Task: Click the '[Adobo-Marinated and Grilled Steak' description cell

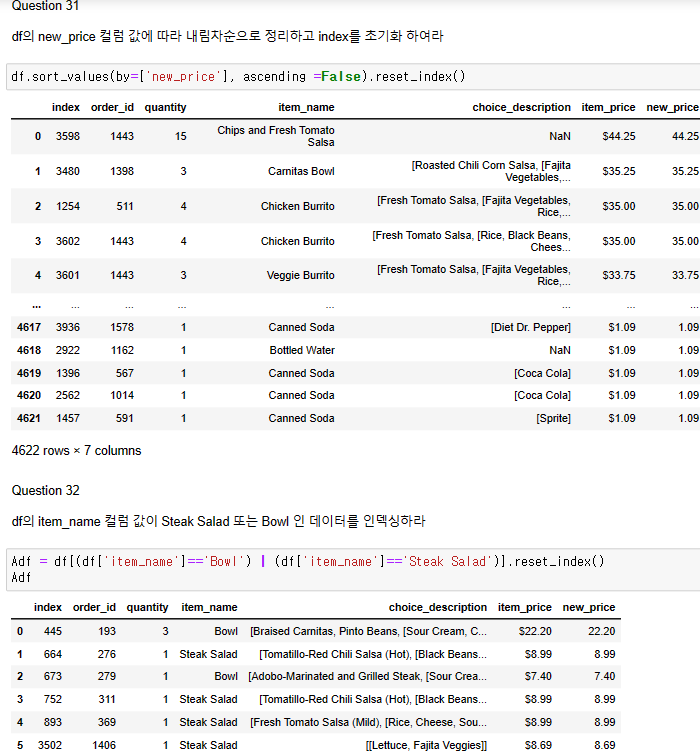Action: coord(367,677)
